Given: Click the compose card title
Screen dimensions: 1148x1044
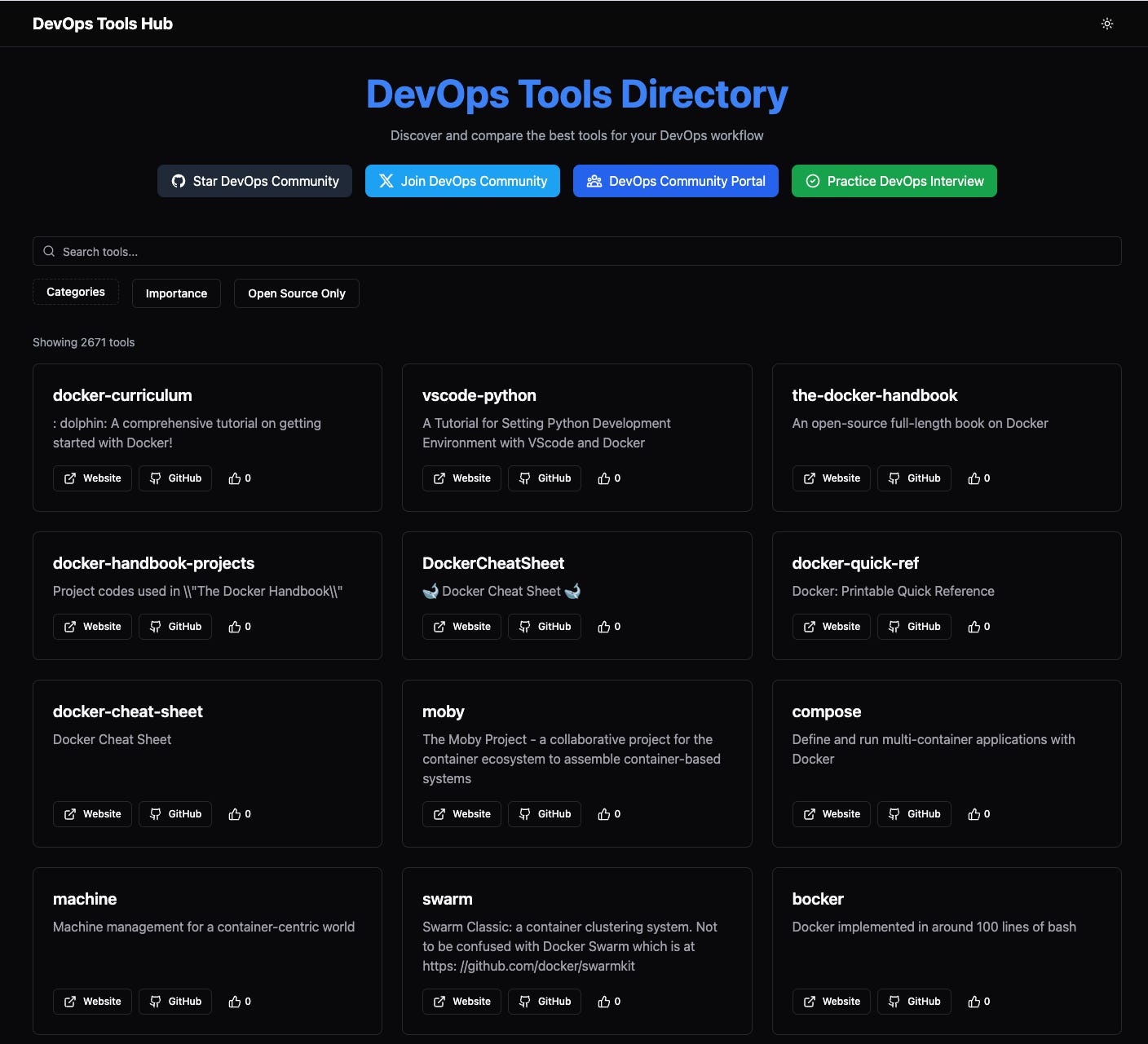Looking at the screenshot, I should pyautogui.click(x=827, y=711).
